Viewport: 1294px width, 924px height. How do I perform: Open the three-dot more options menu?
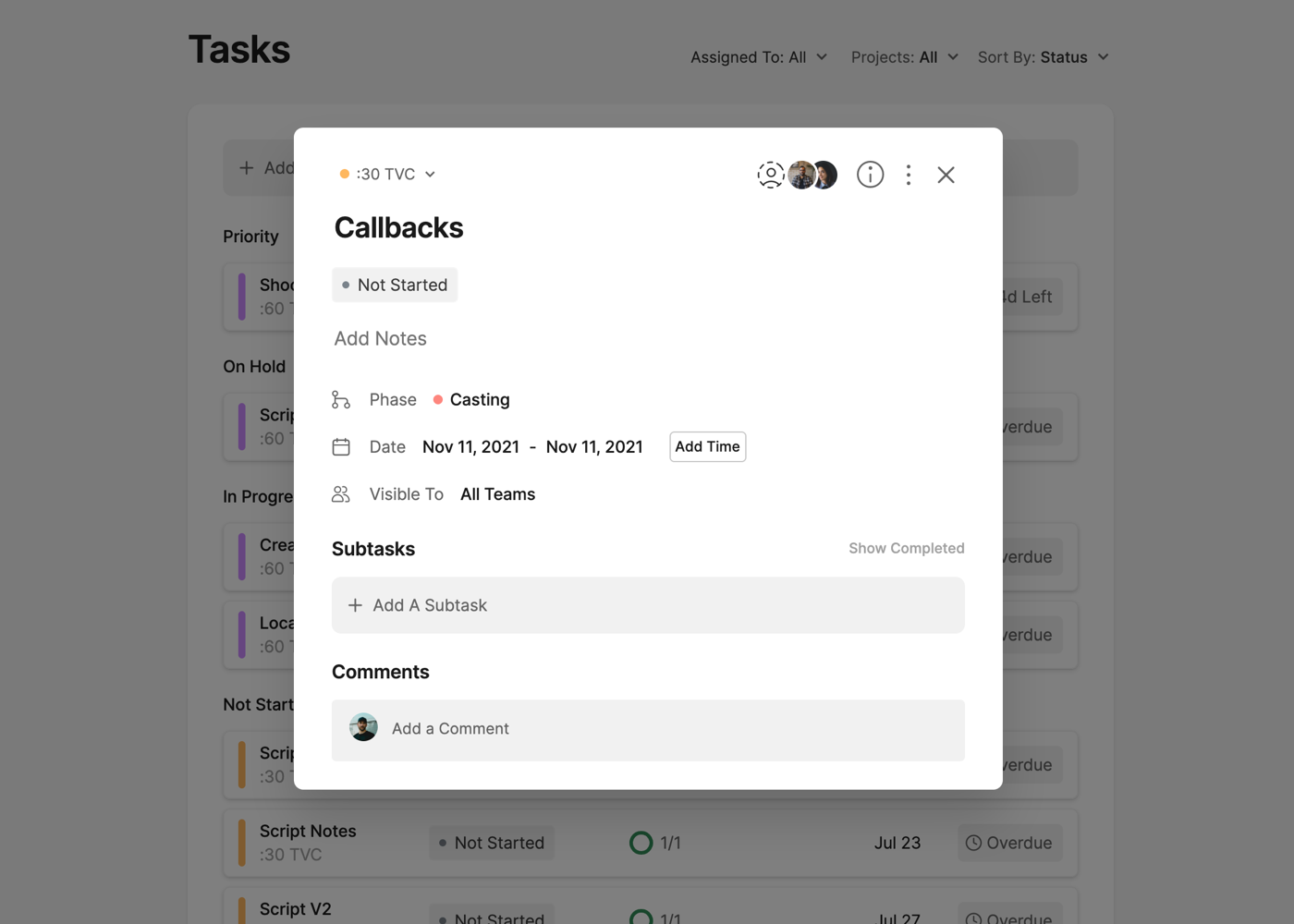click(909, 175)
